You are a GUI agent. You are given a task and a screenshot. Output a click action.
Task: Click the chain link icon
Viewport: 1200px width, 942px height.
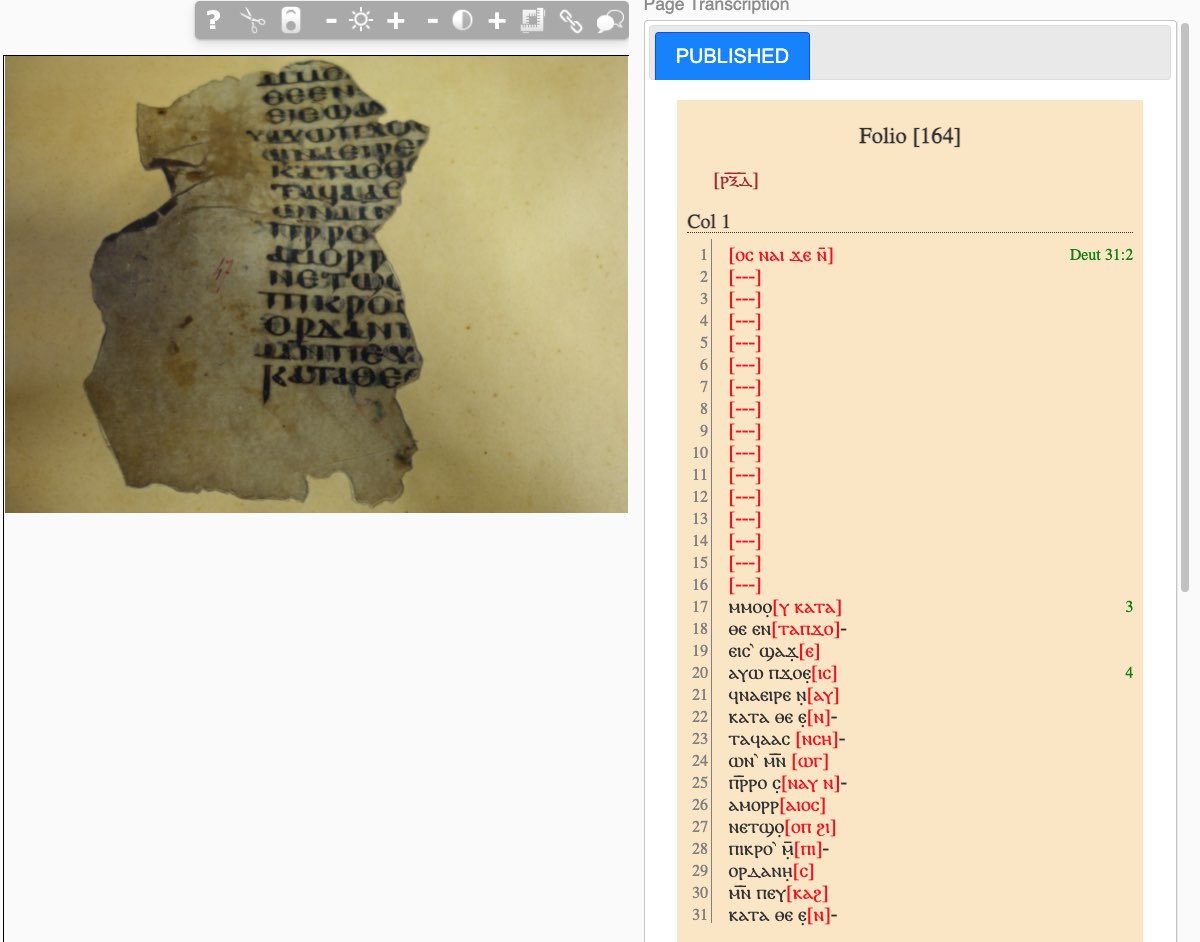tap(570, 20)
